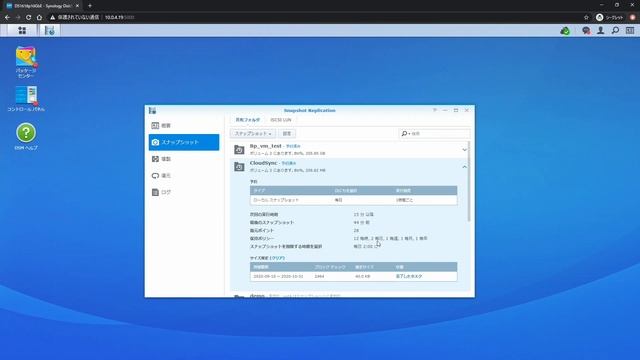Click the folder list scrollbar
Screen dimensions: 640x360
(x=469, y=182)
